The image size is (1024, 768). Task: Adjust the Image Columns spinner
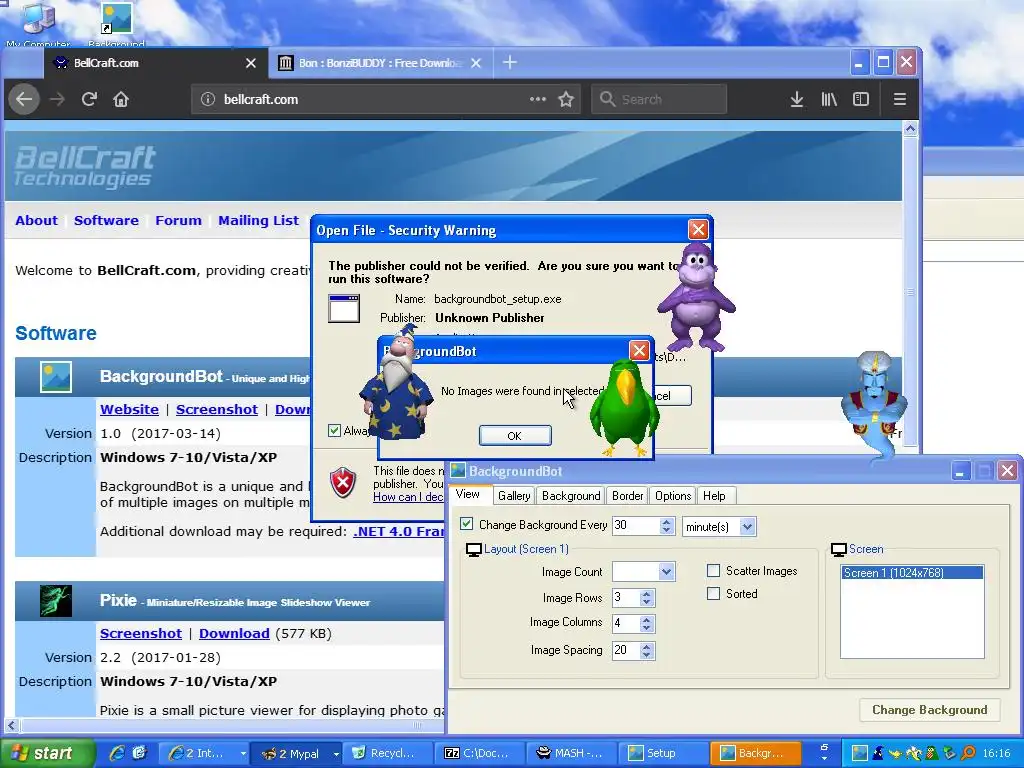(647, 624)
